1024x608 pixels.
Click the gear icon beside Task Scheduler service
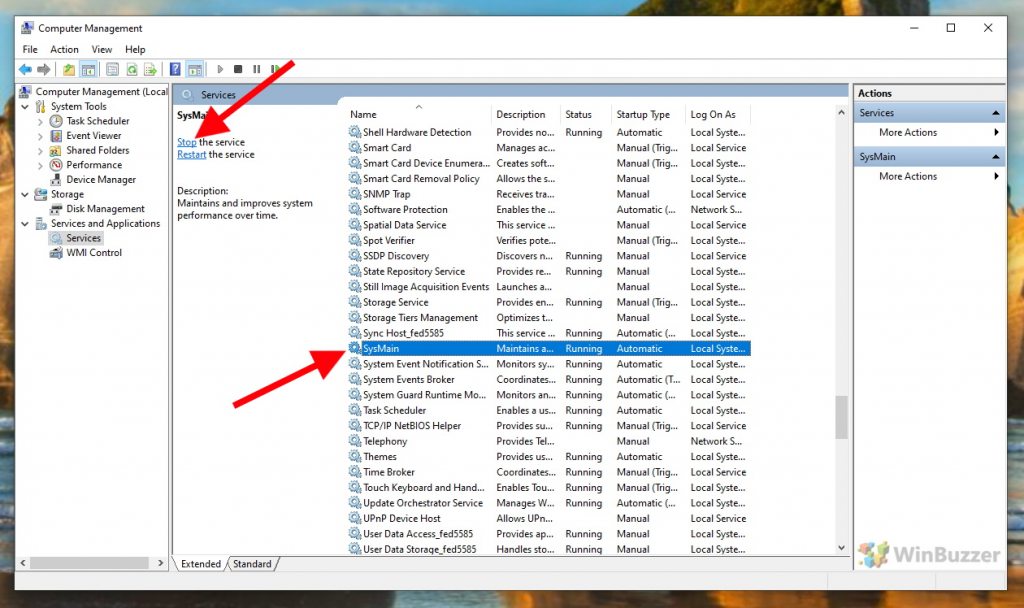[355, 410]
